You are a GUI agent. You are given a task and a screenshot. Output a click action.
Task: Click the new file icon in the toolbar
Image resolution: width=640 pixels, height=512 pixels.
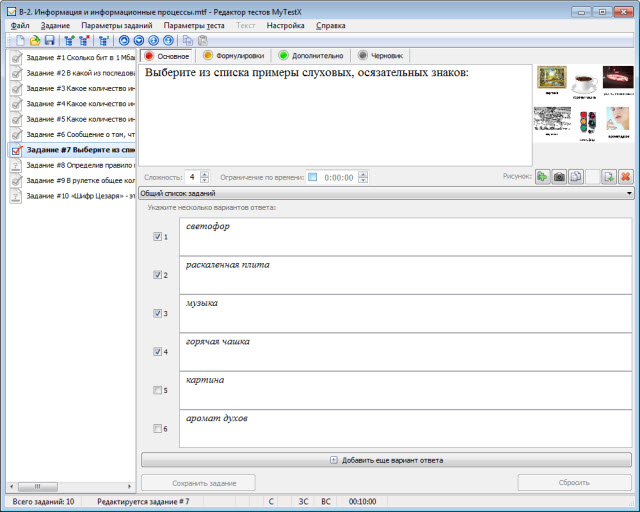point(21,41)
